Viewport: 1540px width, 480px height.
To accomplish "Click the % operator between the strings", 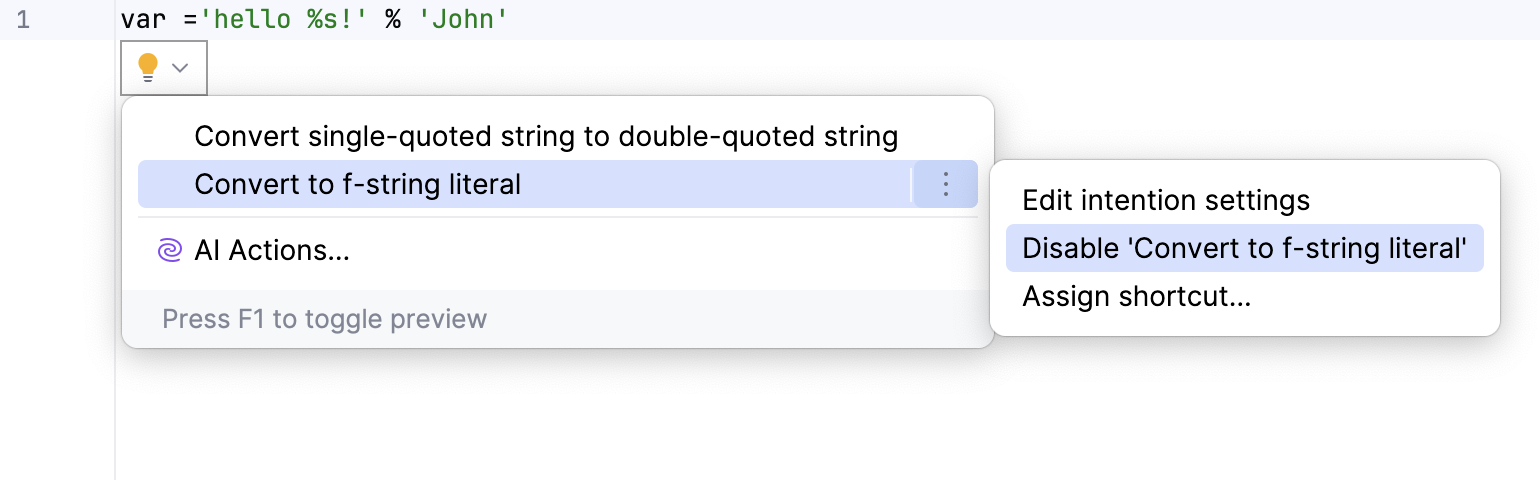I will 393,19.
